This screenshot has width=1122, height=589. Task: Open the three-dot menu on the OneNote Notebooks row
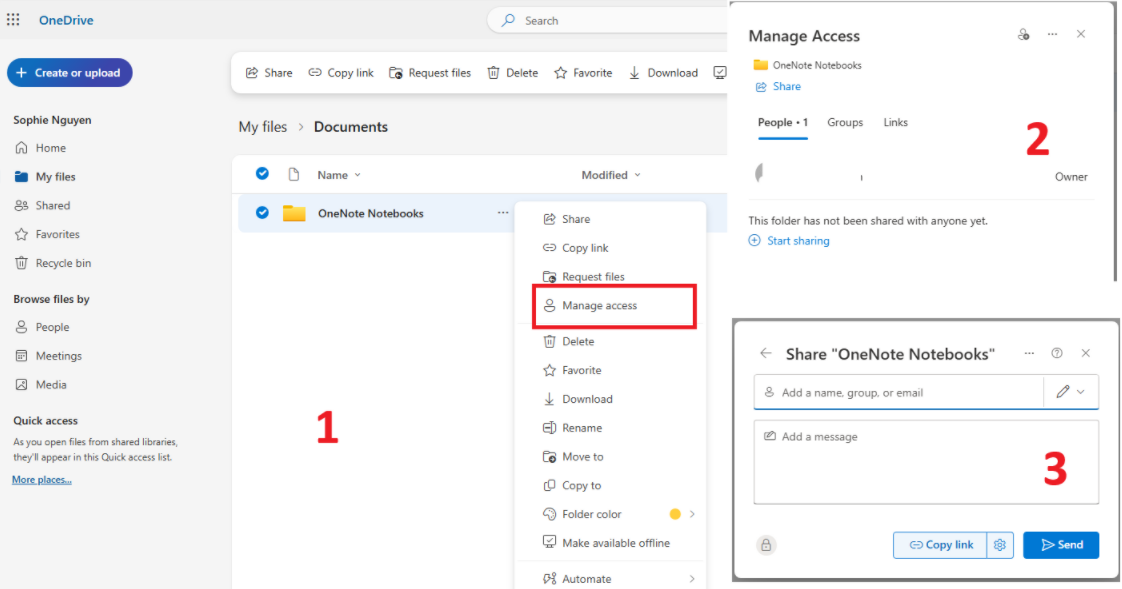pos(503,213)
